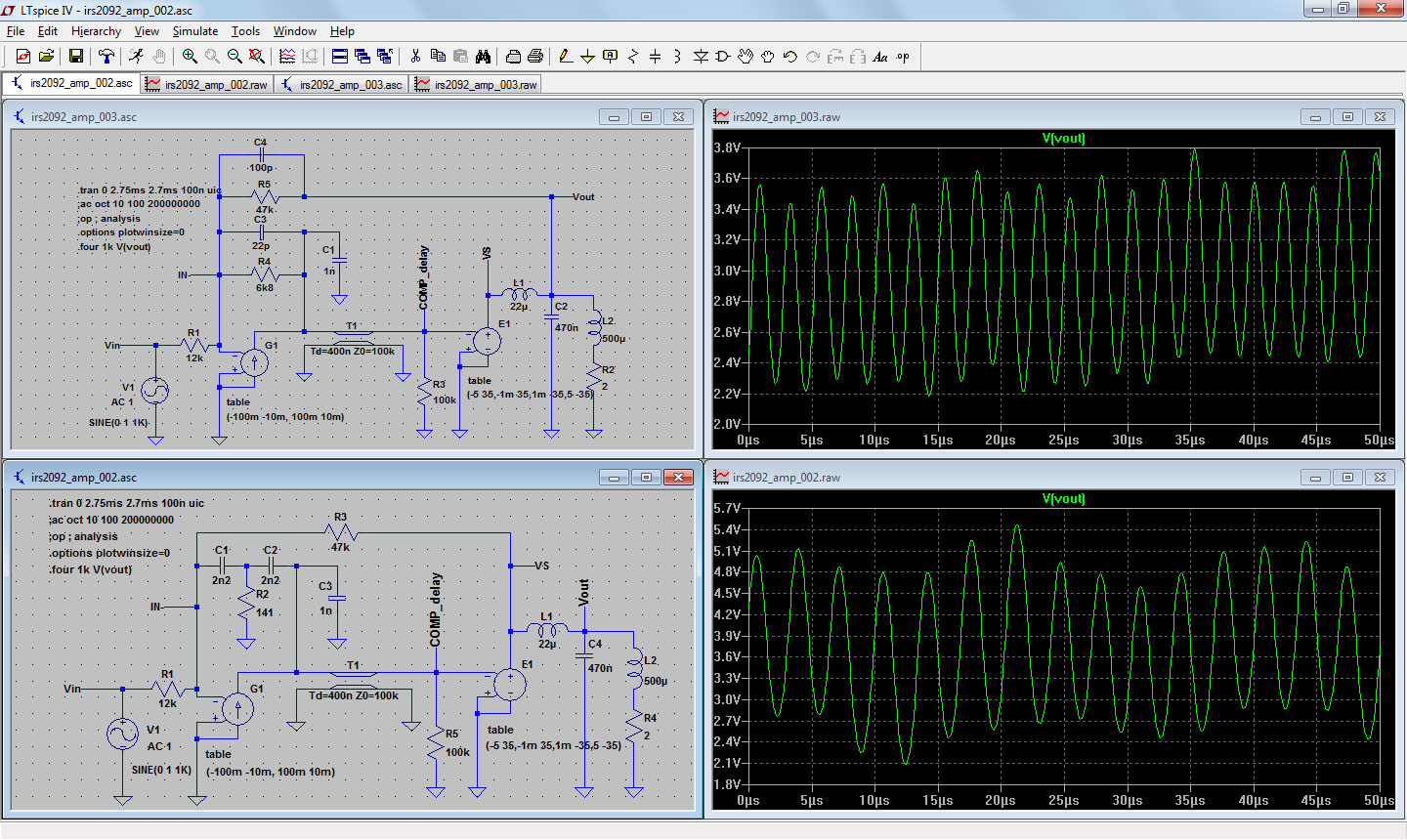Click the waveform autorange plot icon
This screenshot has width=1407, height=840.
287,57
